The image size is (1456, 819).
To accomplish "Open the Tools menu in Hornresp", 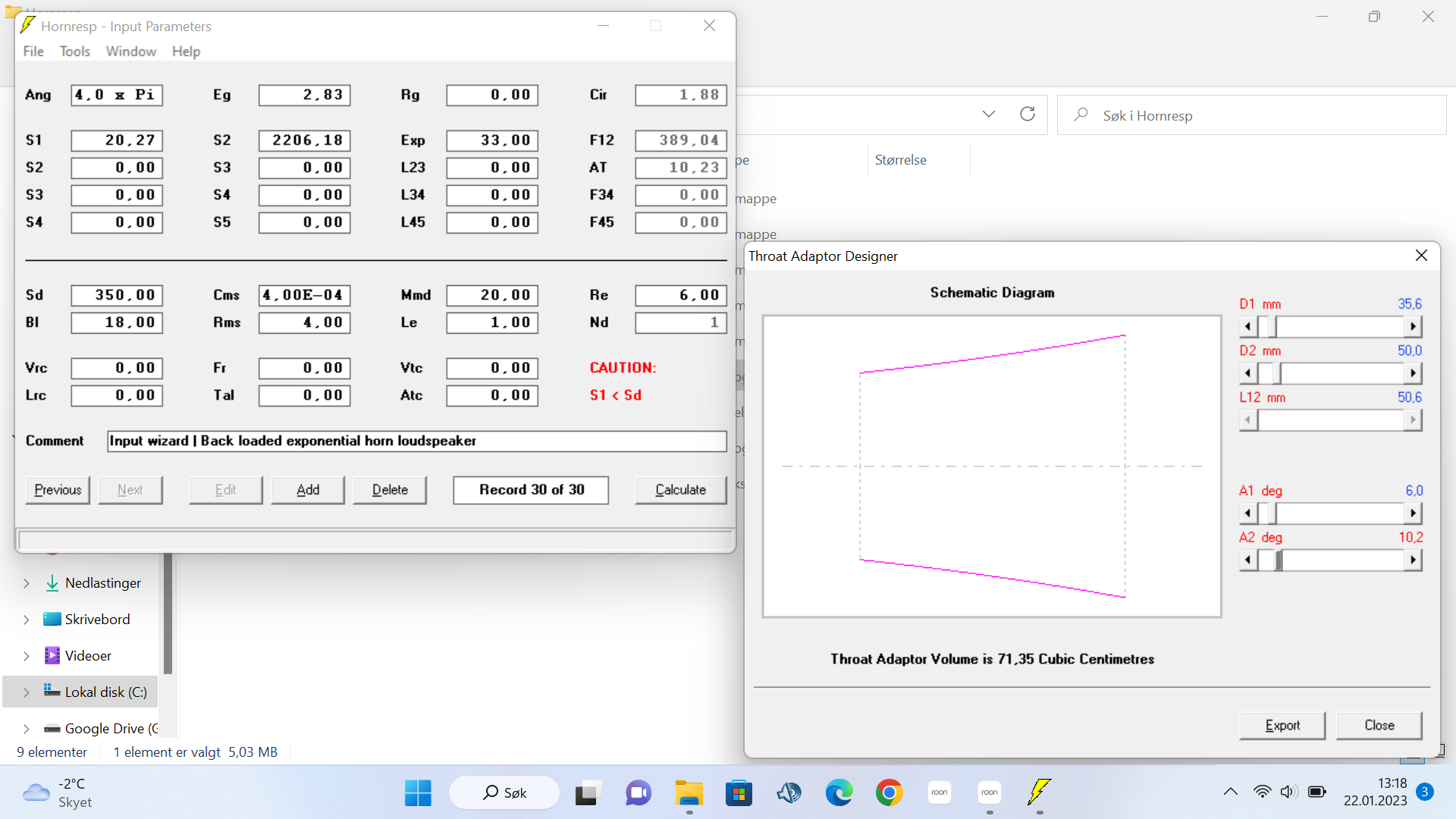I will 74,52.
